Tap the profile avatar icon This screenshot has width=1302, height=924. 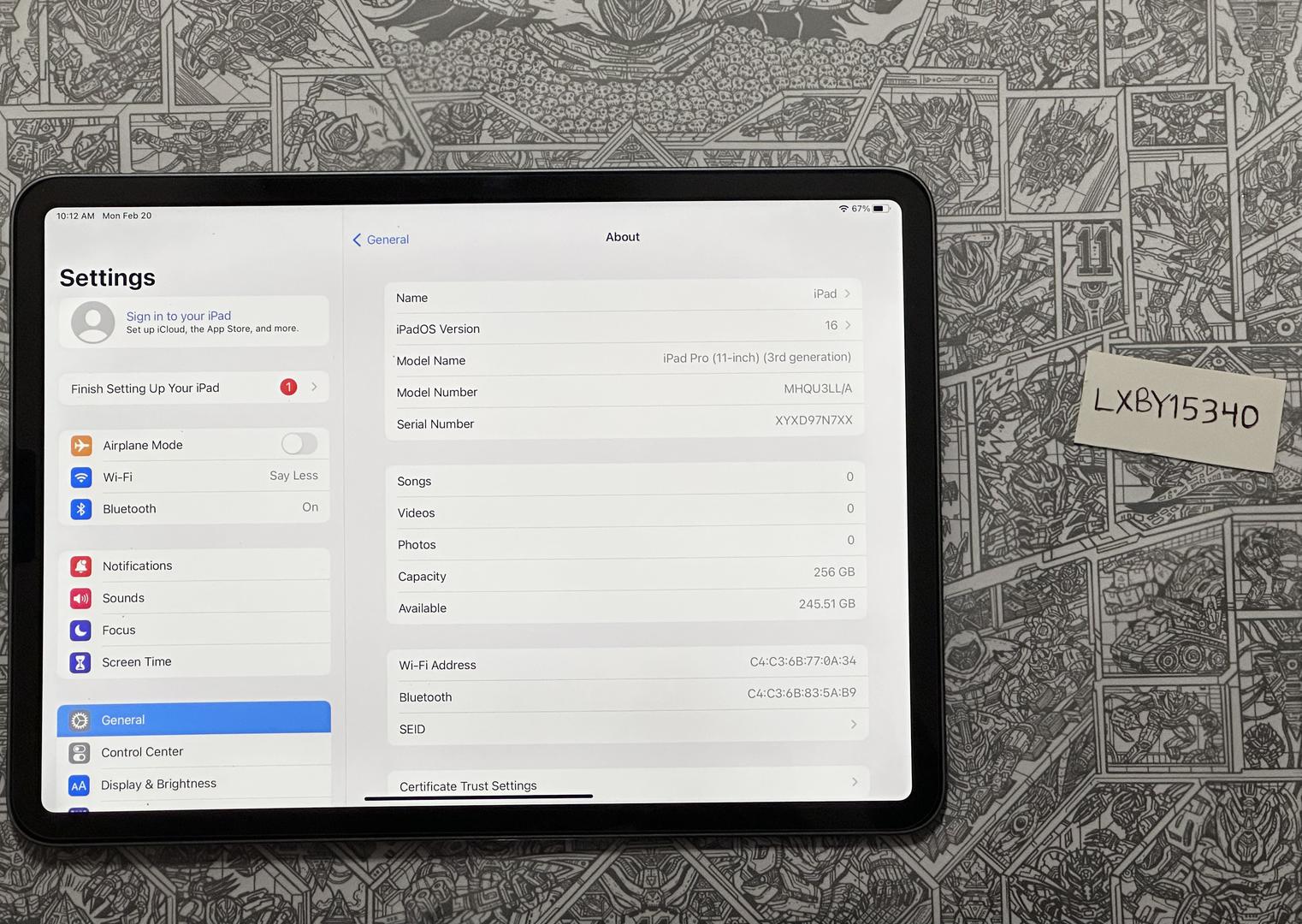pos(93,323)
